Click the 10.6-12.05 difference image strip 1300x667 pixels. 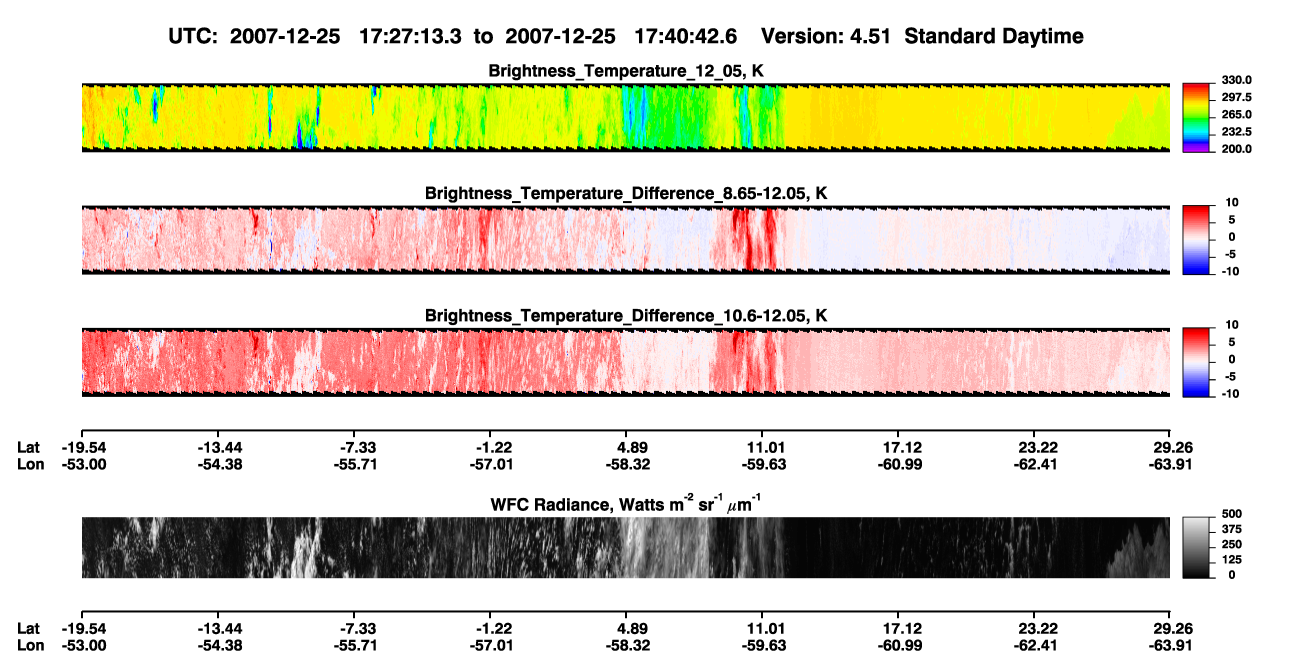626,362
